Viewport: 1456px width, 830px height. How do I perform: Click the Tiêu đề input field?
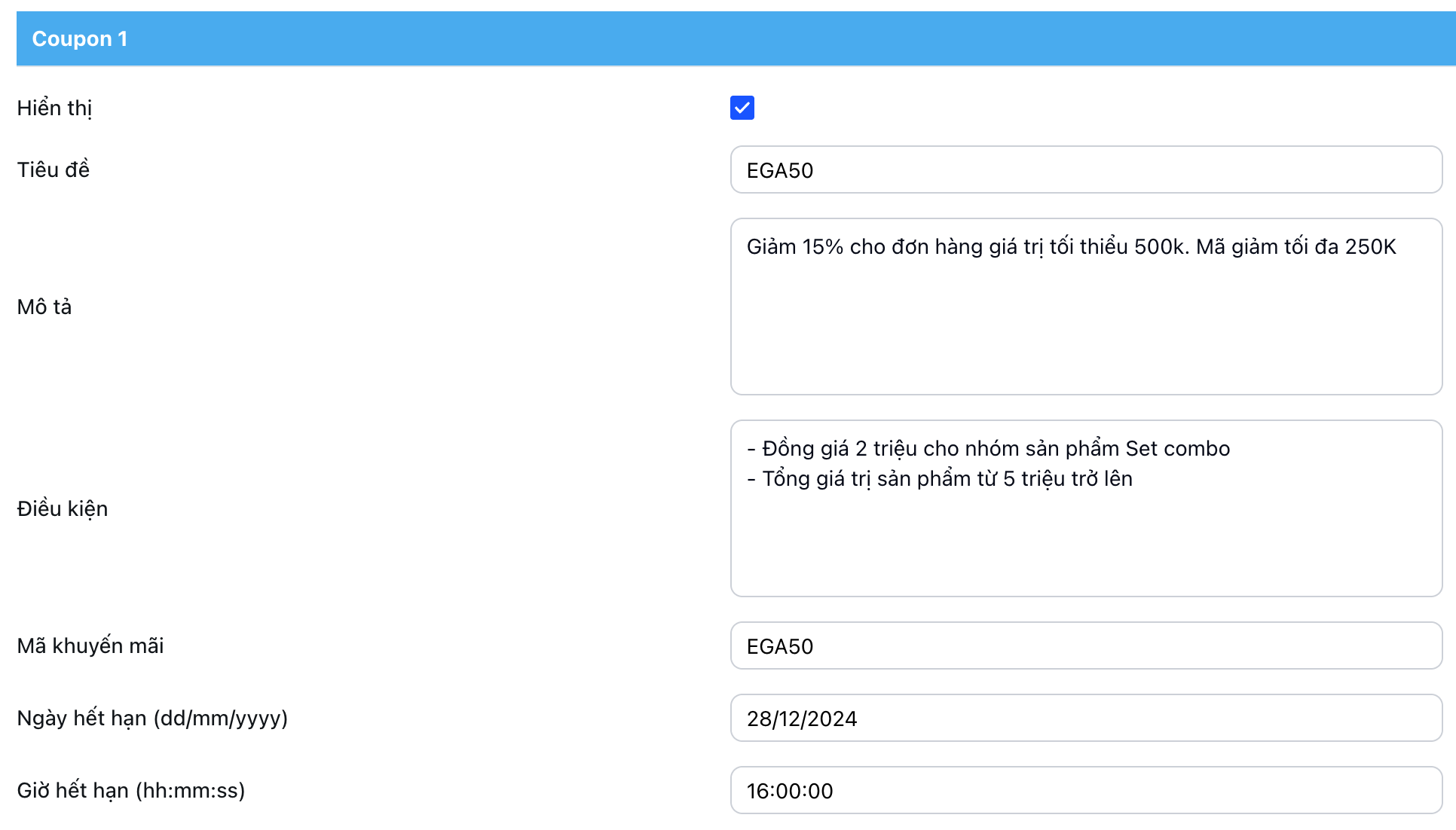point(1085,170)
